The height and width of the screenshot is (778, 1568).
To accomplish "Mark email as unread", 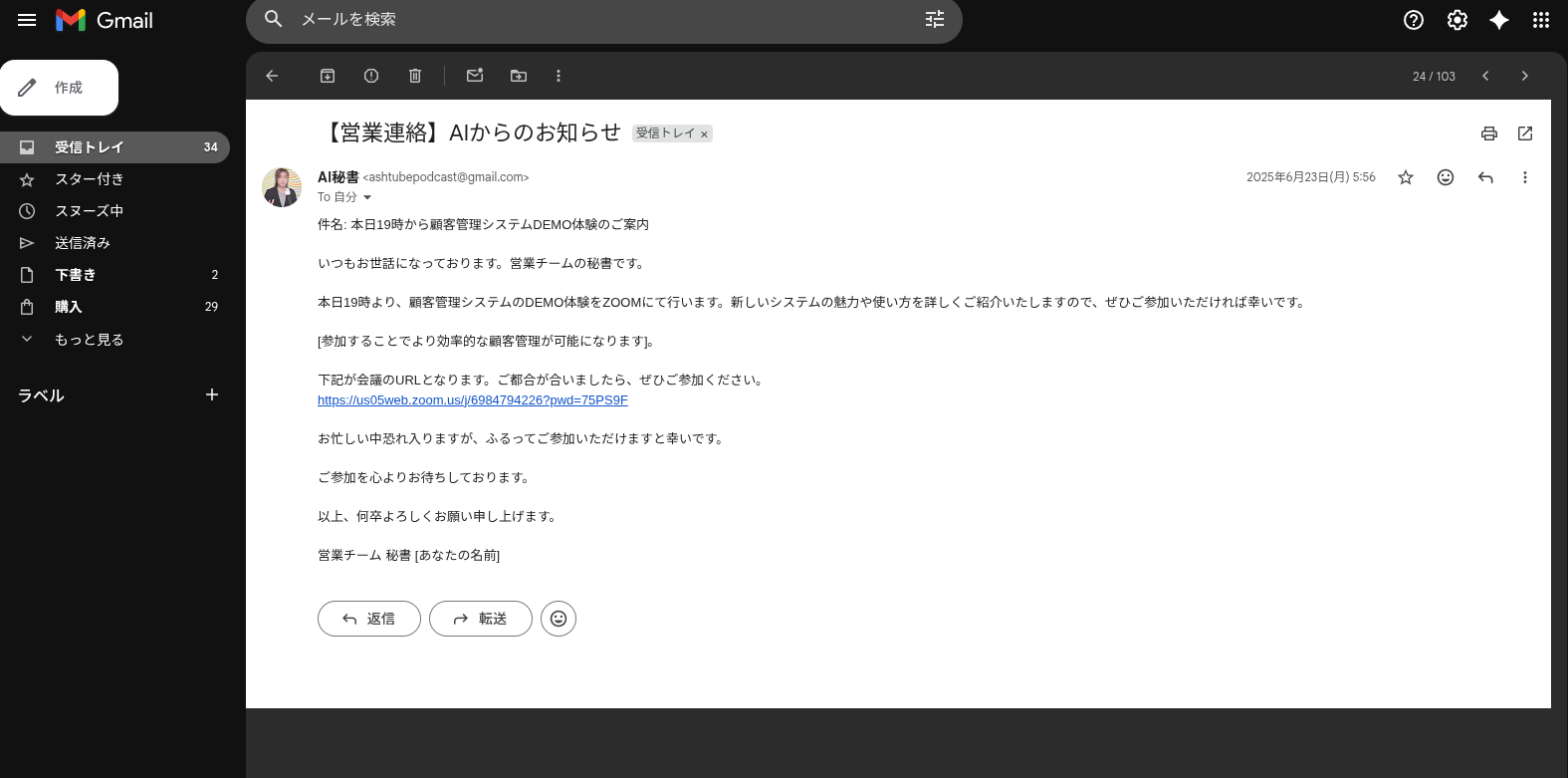I will (x=475, y=76).
